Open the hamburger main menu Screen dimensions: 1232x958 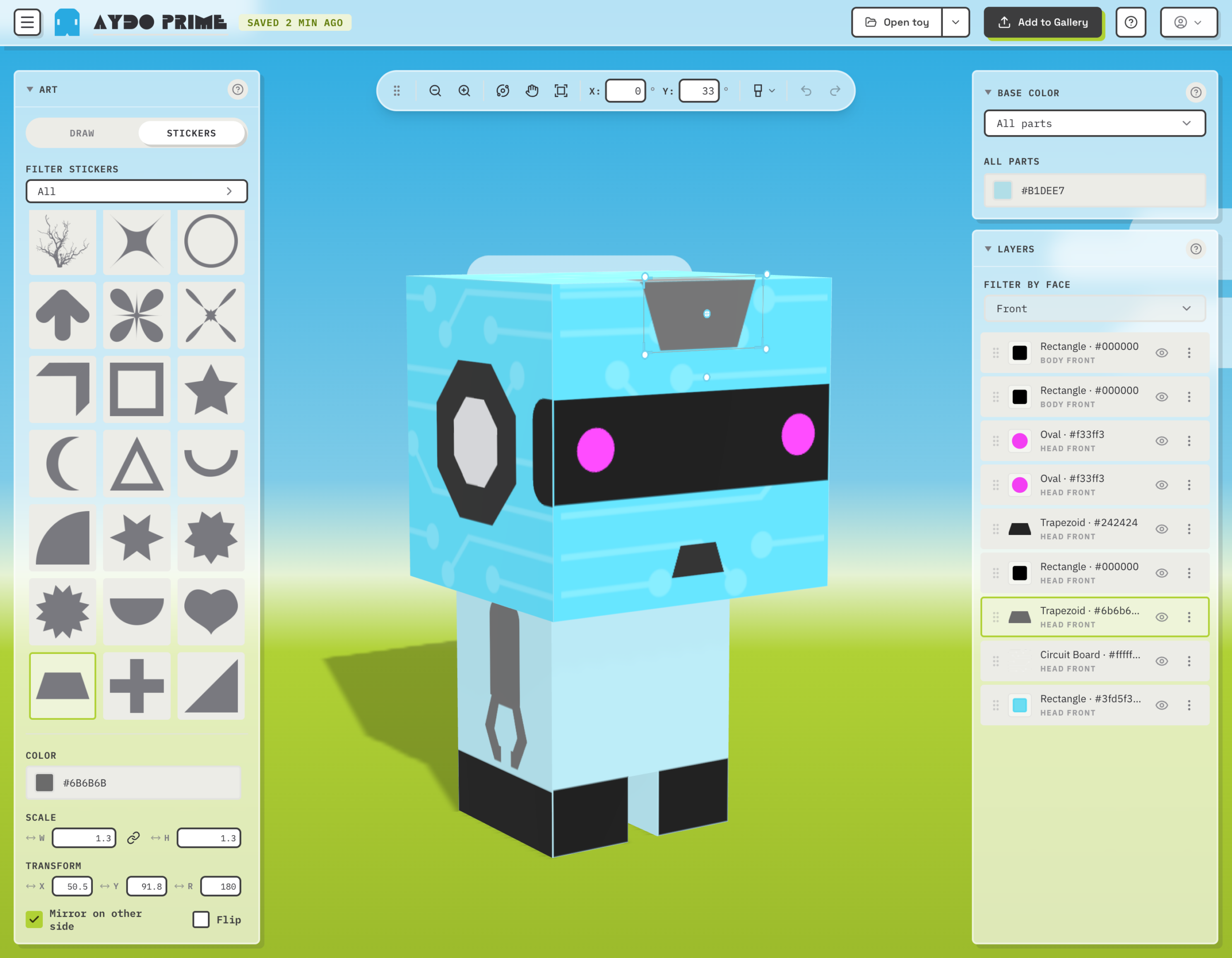click(27, 23)
